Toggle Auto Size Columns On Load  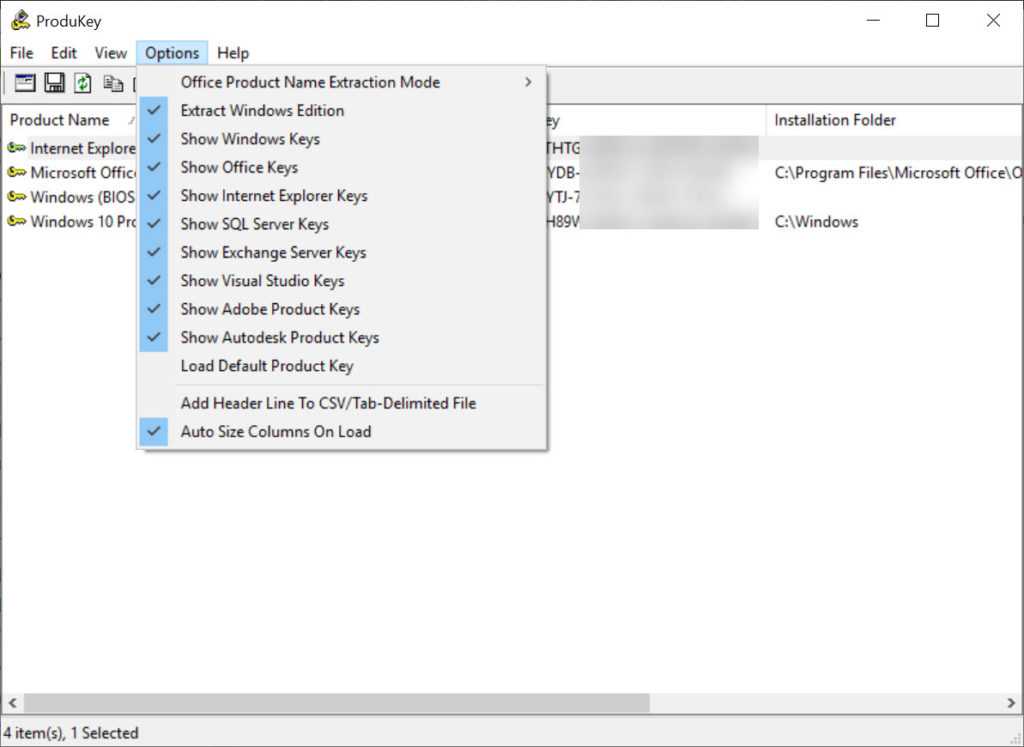[x=342, y=432]
